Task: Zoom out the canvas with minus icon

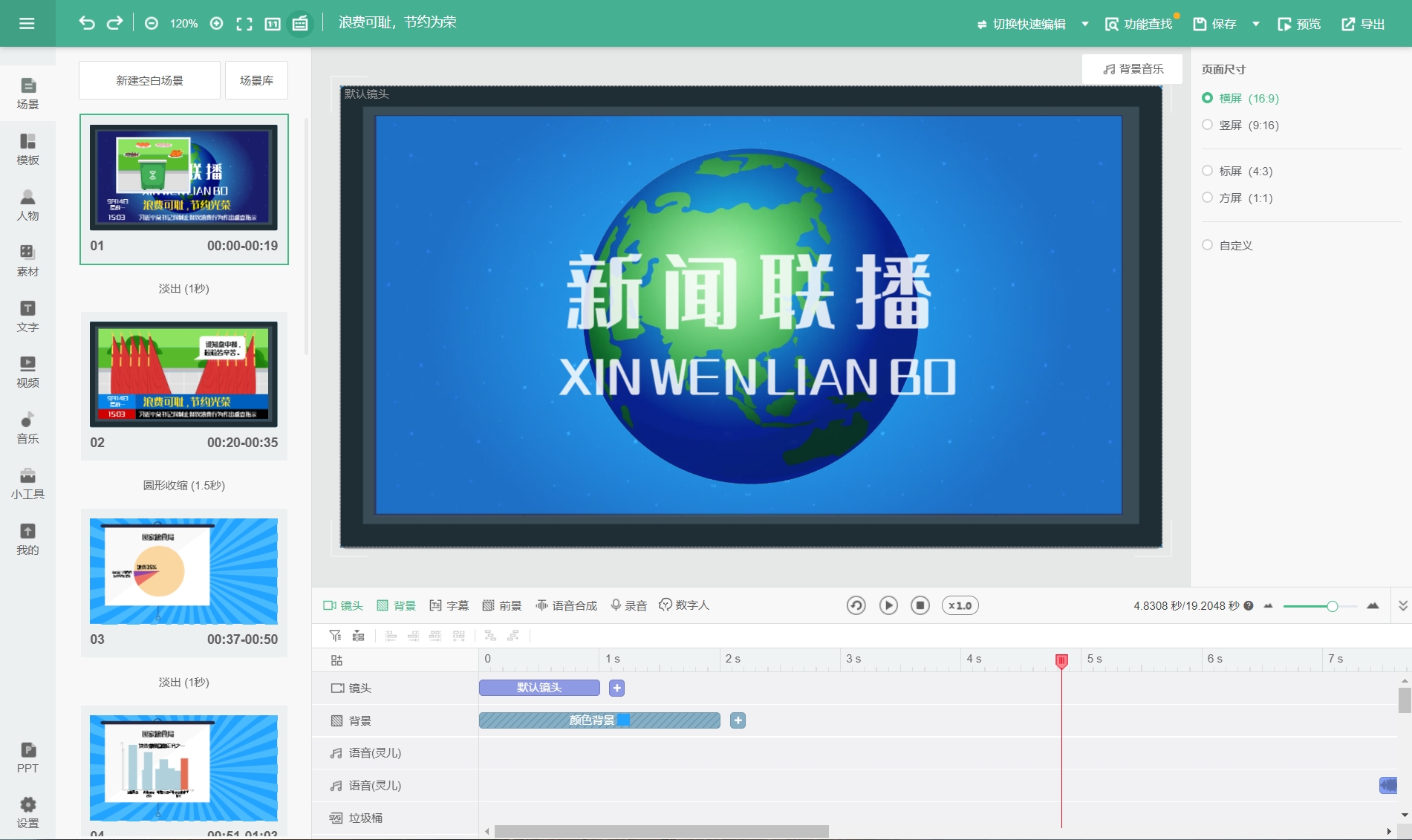Action: pos(152,24)
